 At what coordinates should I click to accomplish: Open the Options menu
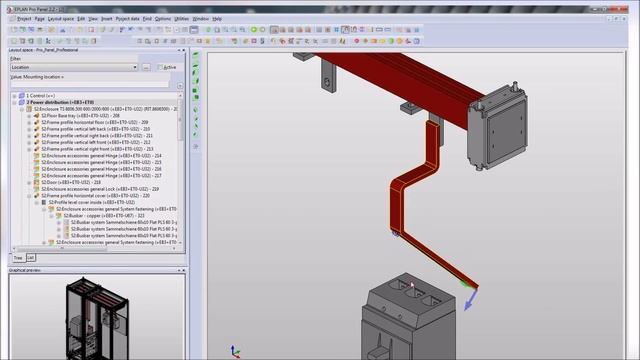pos(163,19)
